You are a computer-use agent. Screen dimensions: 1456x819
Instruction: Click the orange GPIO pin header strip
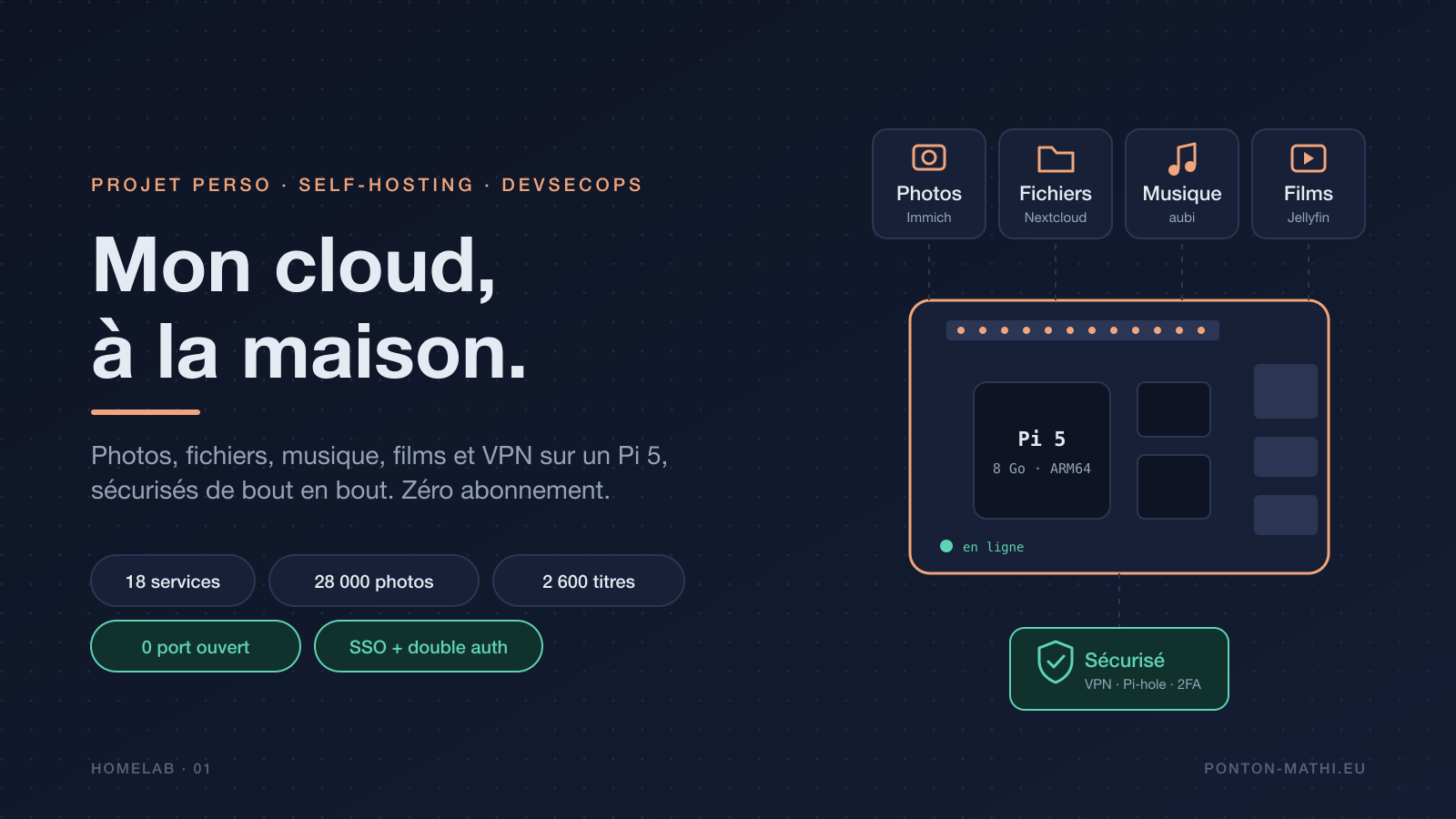click(1083, 330)
